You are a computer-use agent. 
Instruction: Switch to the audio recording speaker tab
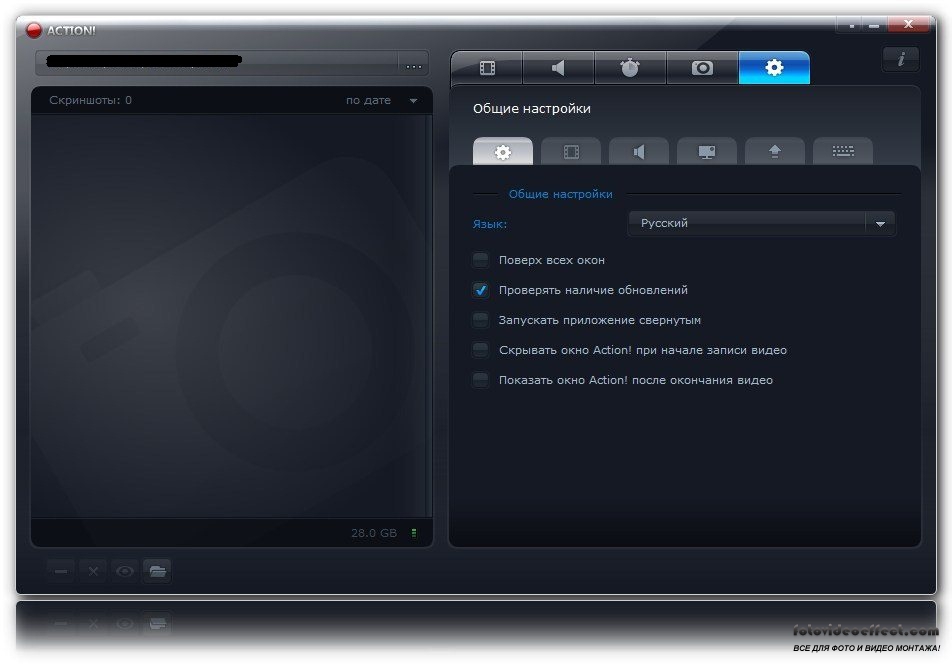(559, 67)
